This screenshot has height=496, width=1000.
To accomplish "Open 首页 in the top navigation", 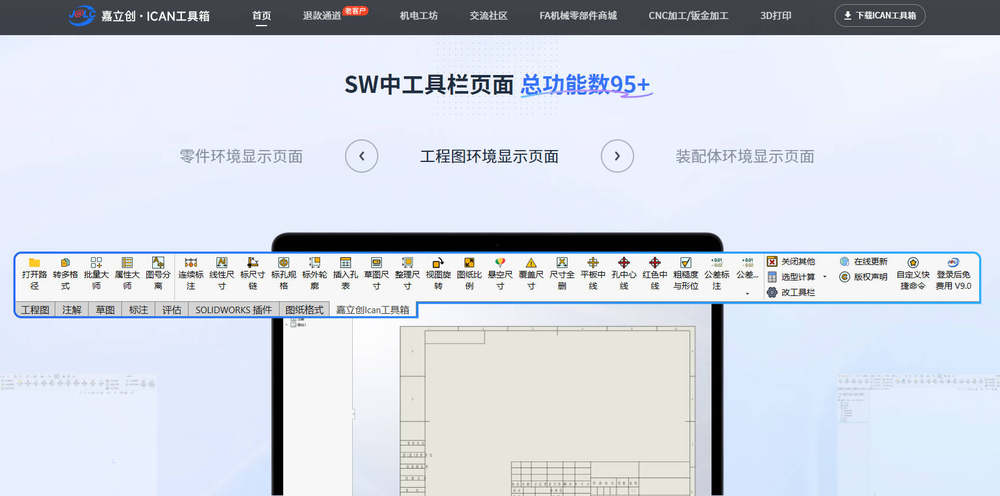I will 261,16.
